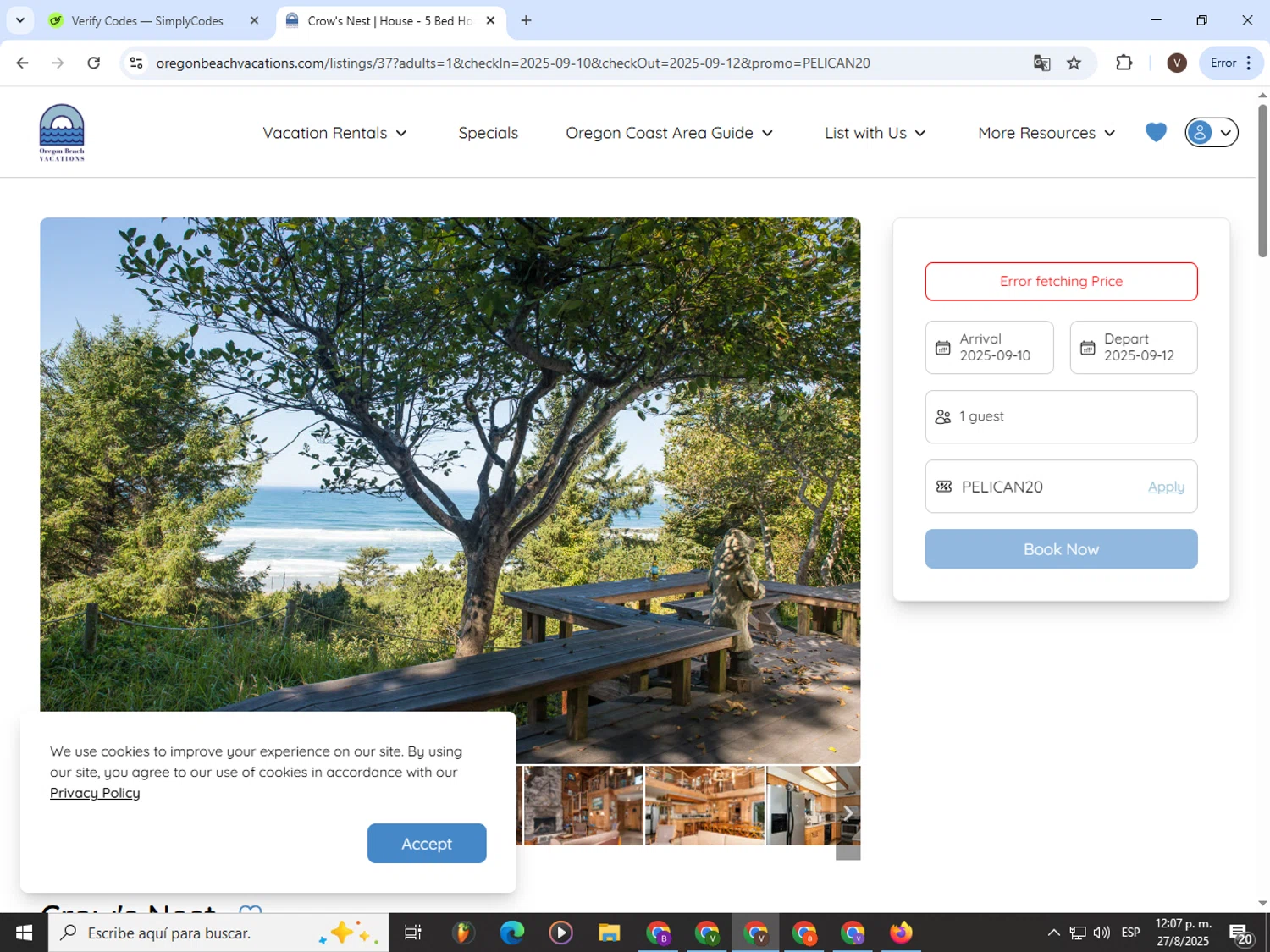1270x952 pixels.
Task: Open the 1 guest selector
Action: [x=1061, y=416]
